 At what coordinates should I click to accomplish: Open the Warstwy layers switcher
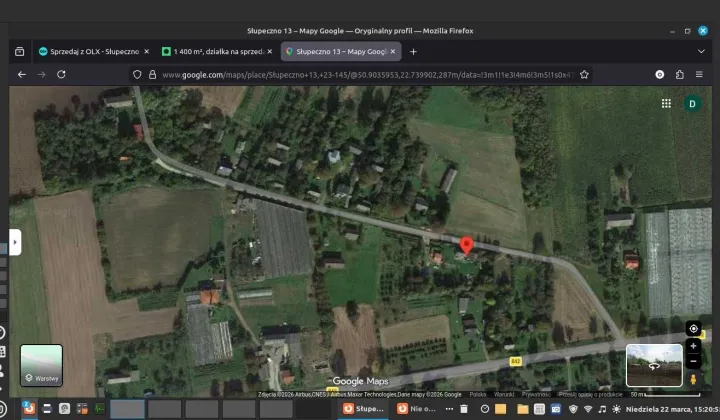[x=41, y=365]
